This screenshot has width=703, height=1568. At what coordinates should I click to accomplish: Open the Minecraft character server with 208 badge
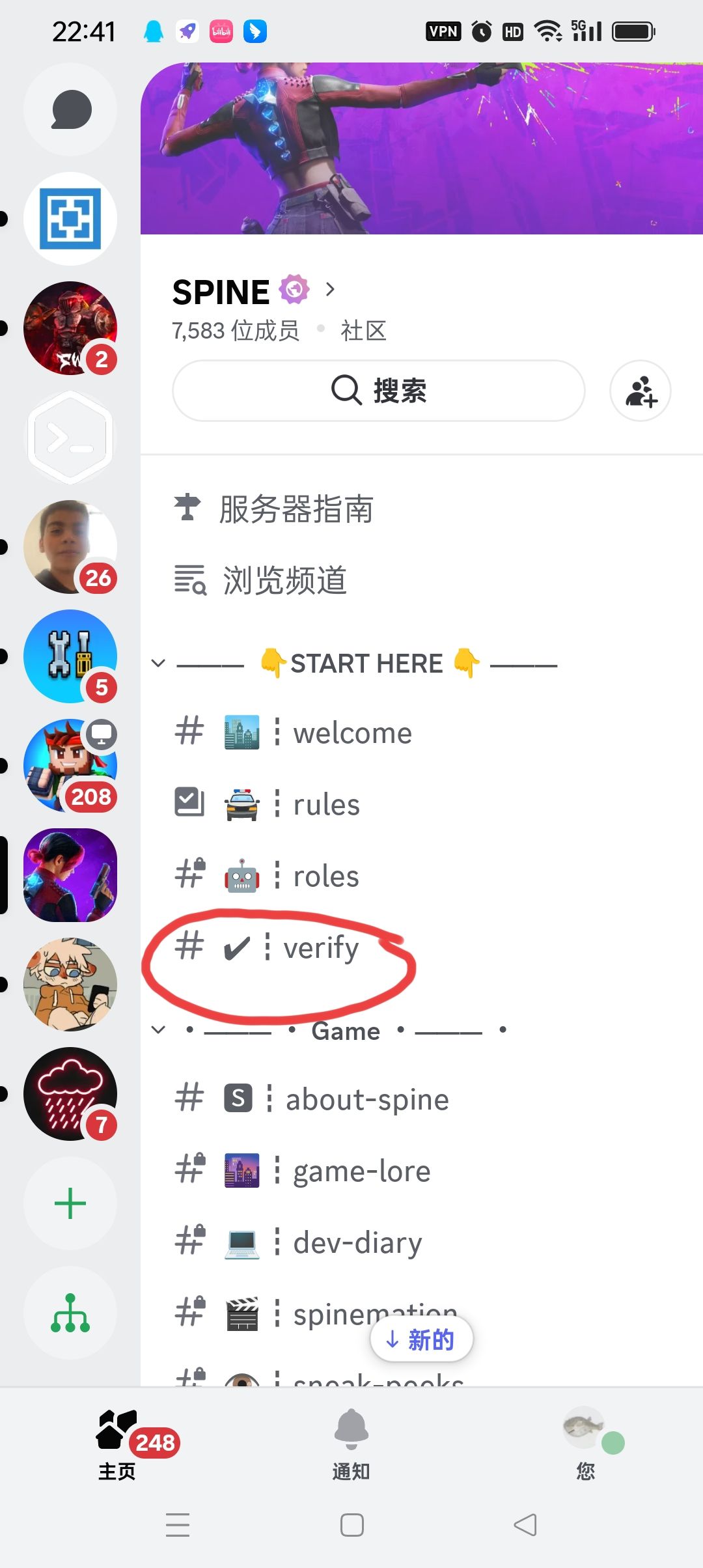click(70, 766)
